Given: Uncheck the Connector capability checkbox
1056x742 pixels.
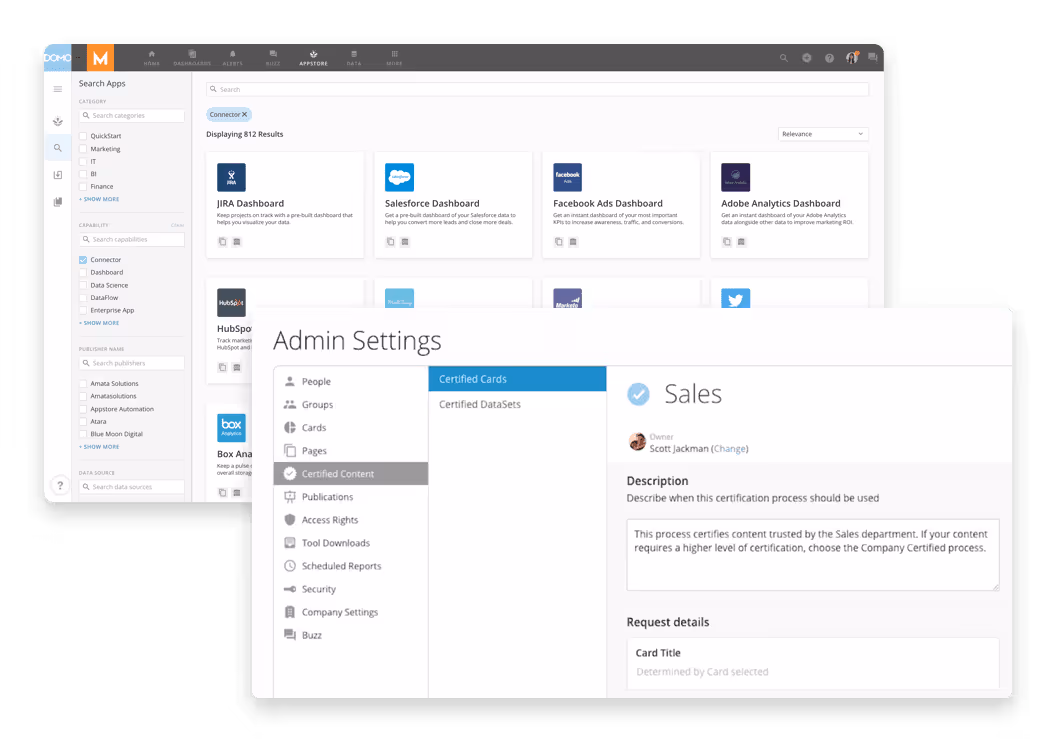Looking at the screenshot, I should 83,260.
